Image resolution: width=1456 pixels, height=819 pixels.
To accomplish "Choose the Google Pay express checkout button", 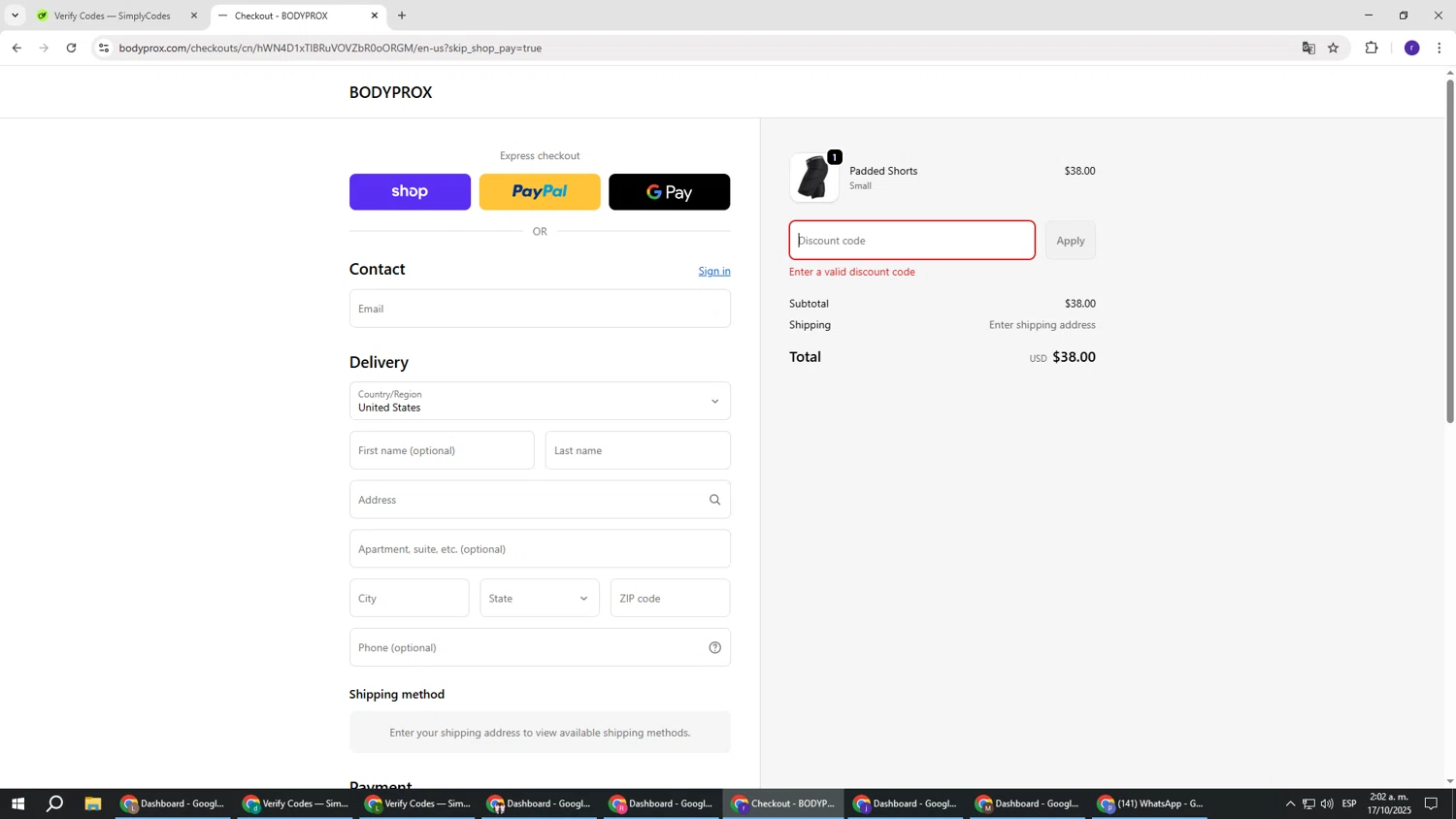I will [670, 192].
